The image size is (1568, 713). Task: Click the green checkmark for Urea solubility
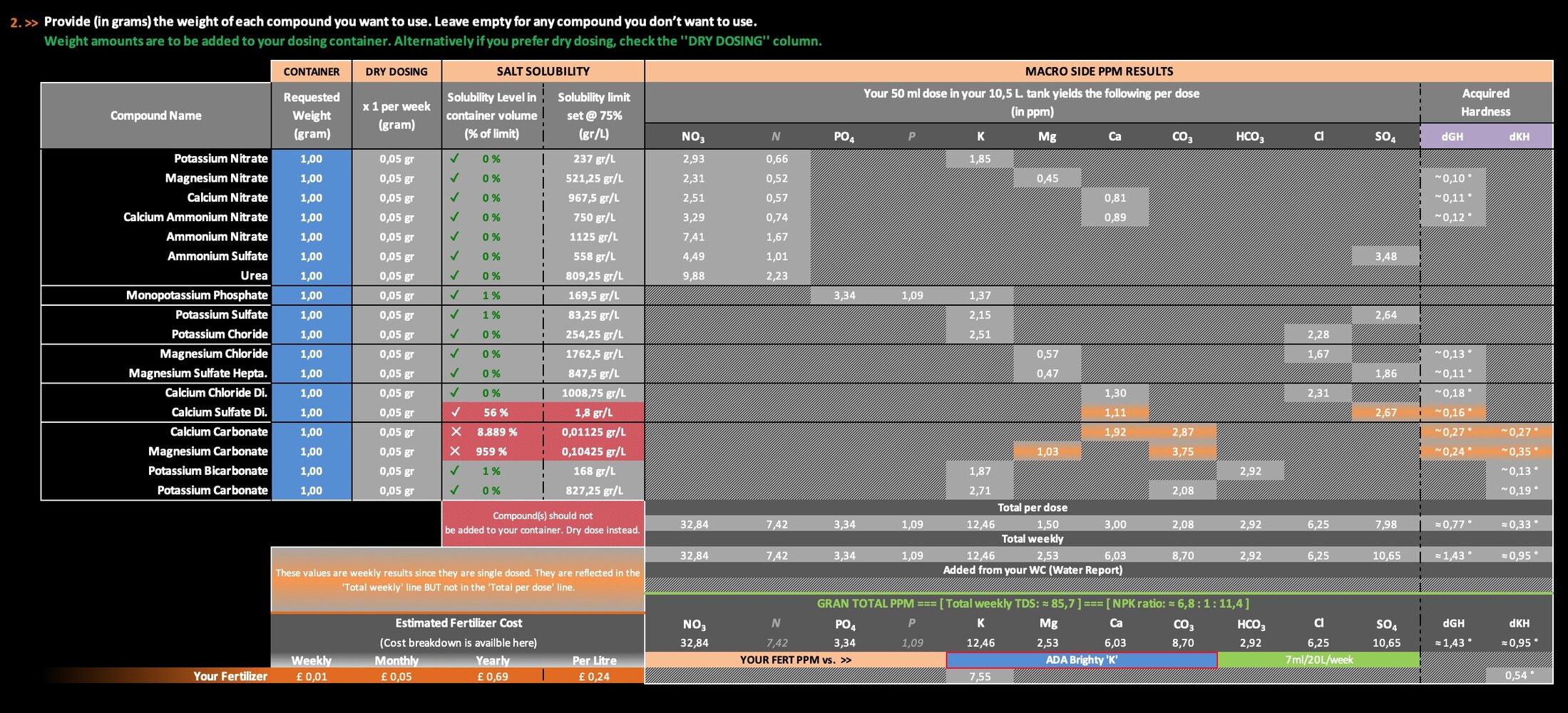[x=455, y=275]
